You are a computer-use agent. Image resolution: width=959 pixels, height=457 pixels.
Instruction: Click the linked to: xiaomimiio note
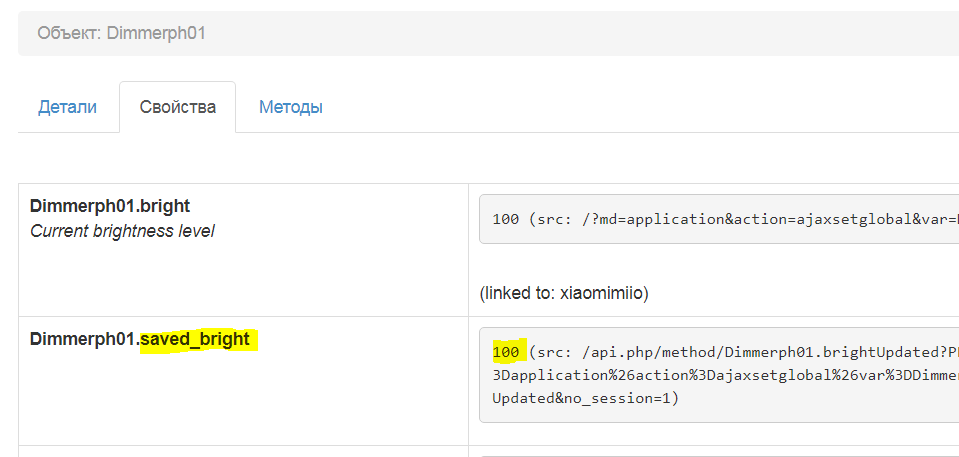(x=564, y=293)
